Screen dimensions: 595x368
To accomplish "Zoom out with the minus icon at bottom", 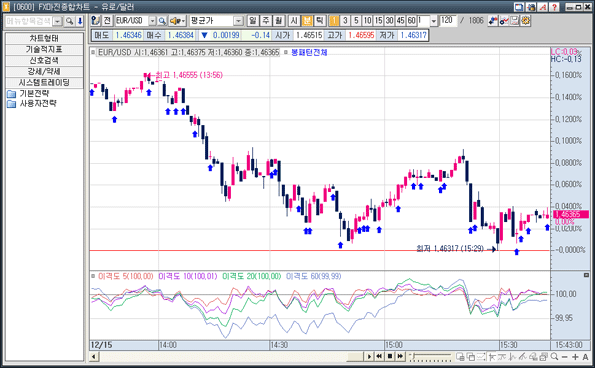I will 564,357.
